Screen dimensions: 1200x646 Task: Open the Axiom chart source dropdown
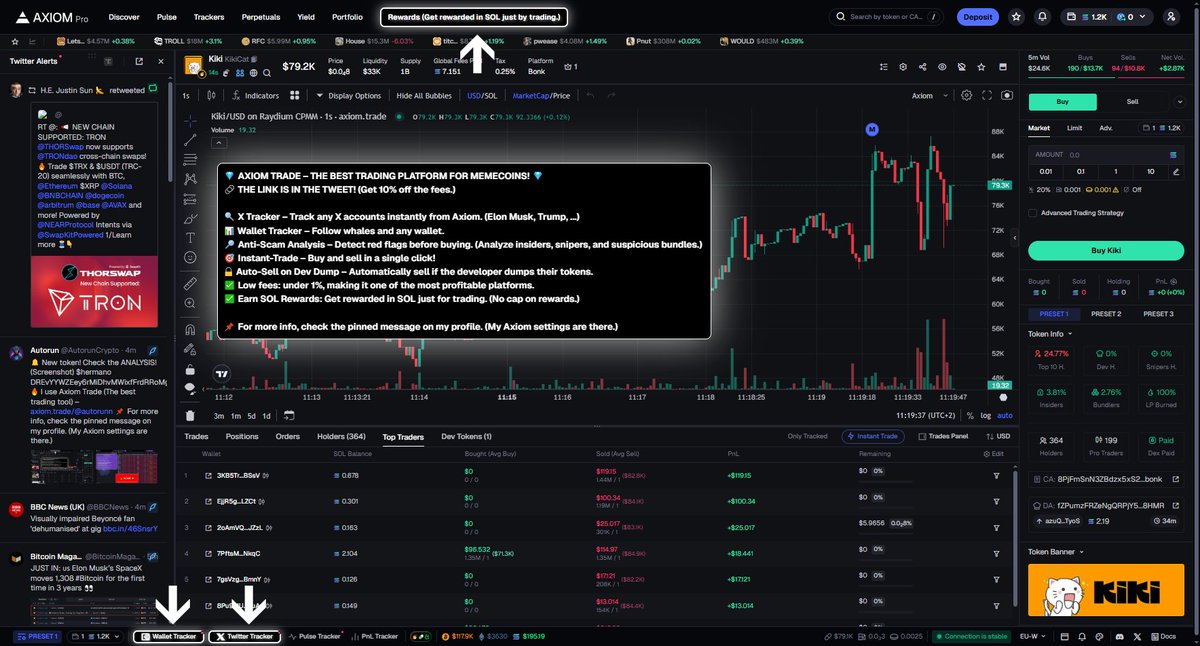928,95
